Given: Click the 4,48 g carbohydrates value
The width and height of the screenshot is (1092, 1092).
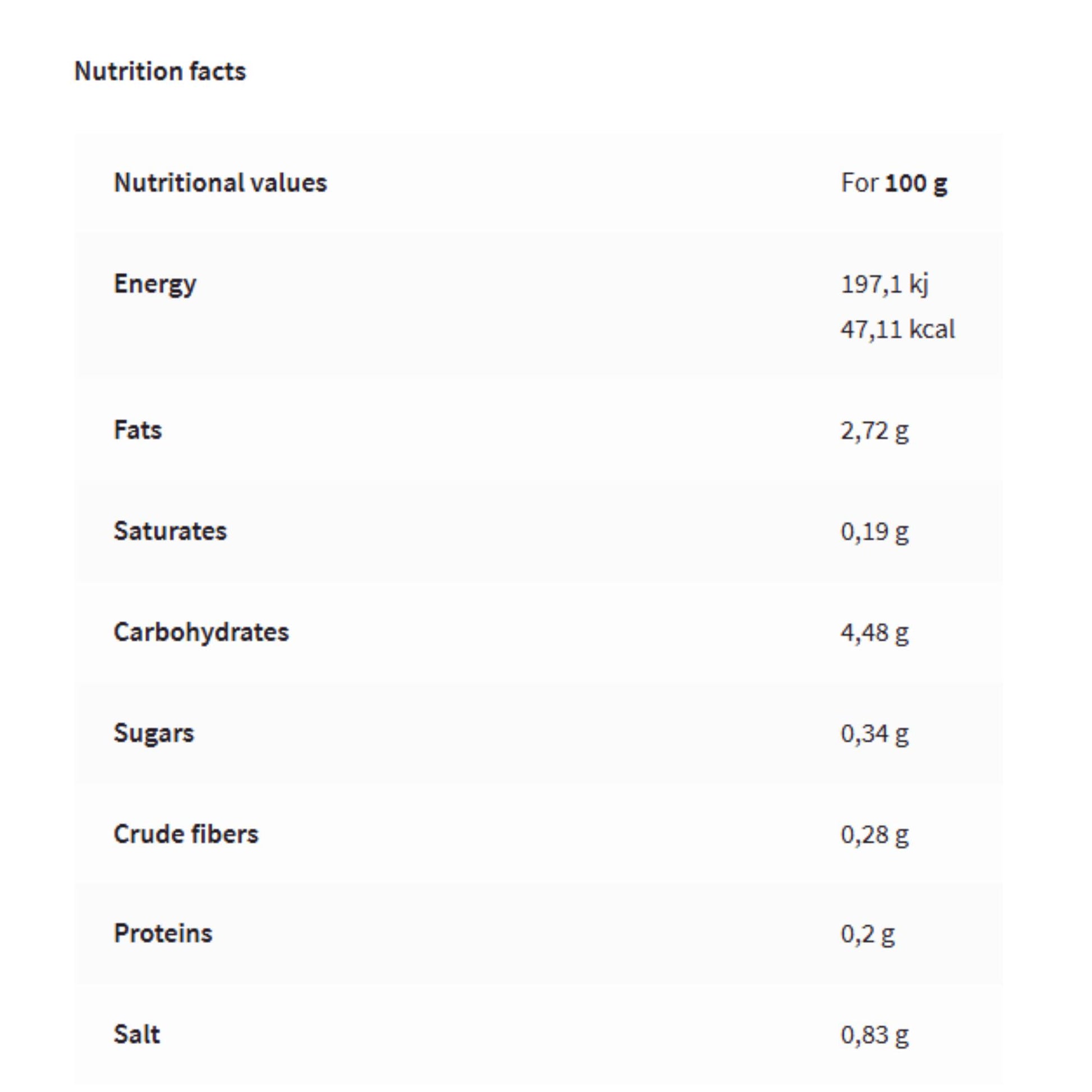Looking at the screenshot, I should pyautogui.click(x=874, y=632).
